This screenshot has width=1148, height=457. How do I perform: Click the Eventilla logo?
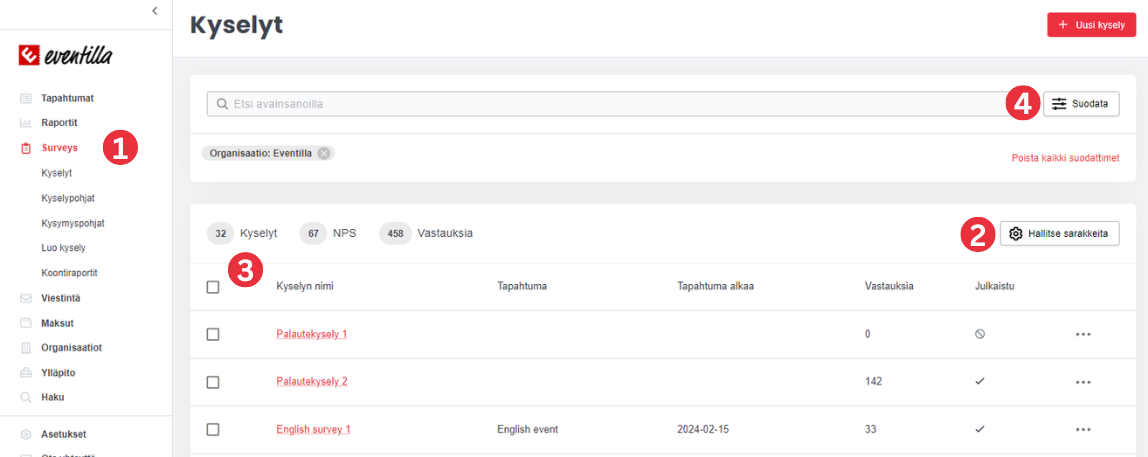pyautogui.click(x=65, y=56)
